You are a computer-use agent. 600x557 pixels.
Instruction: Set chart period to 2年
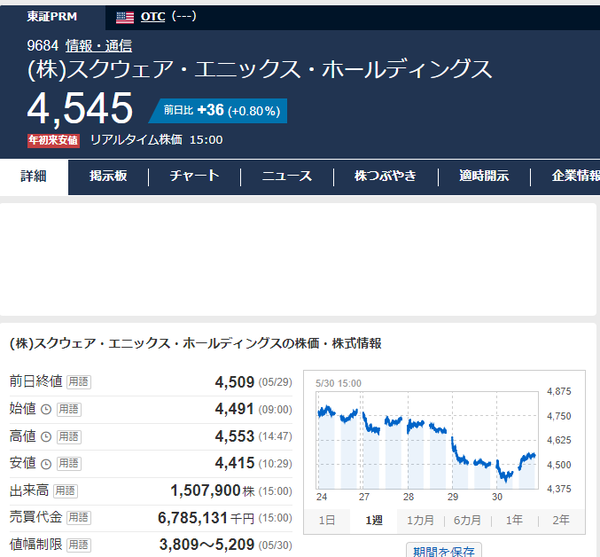(x=561, y=520)
